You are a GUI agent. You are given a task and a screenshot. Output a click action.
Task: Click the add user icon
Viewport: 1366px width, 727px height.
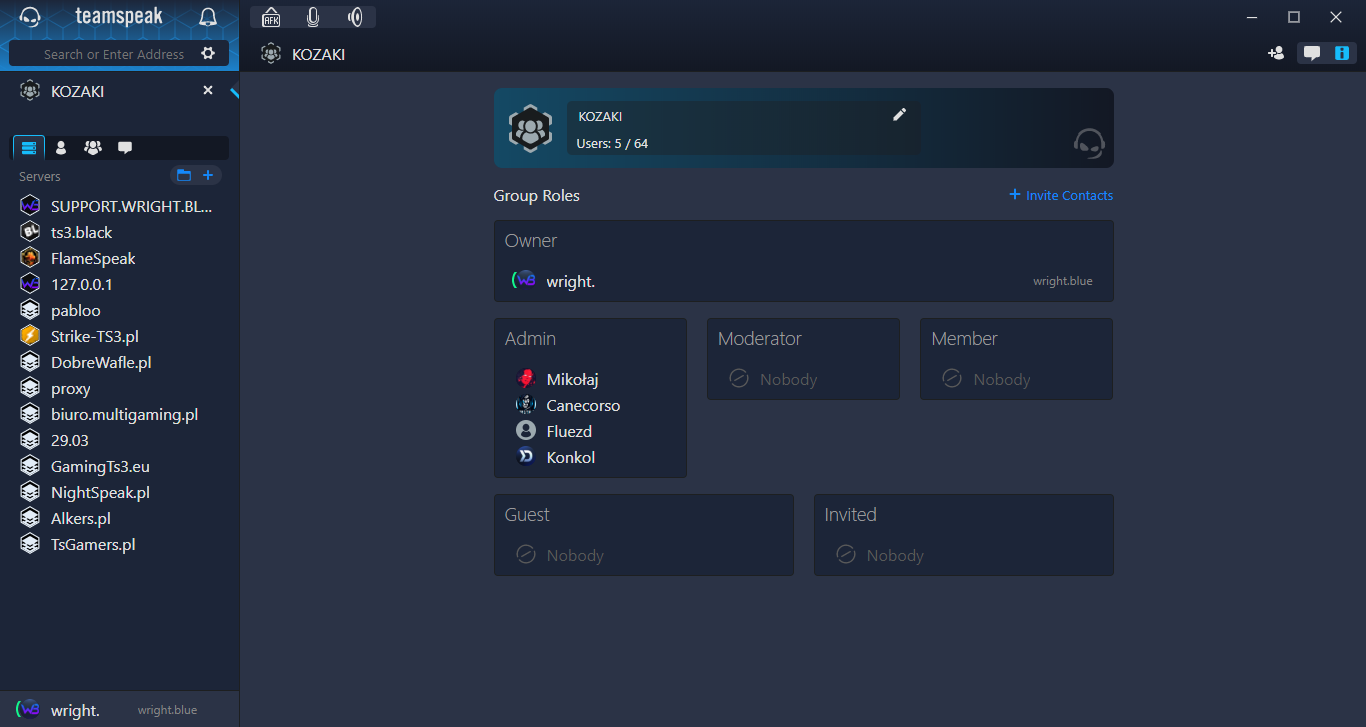(x=1276, y=54)
